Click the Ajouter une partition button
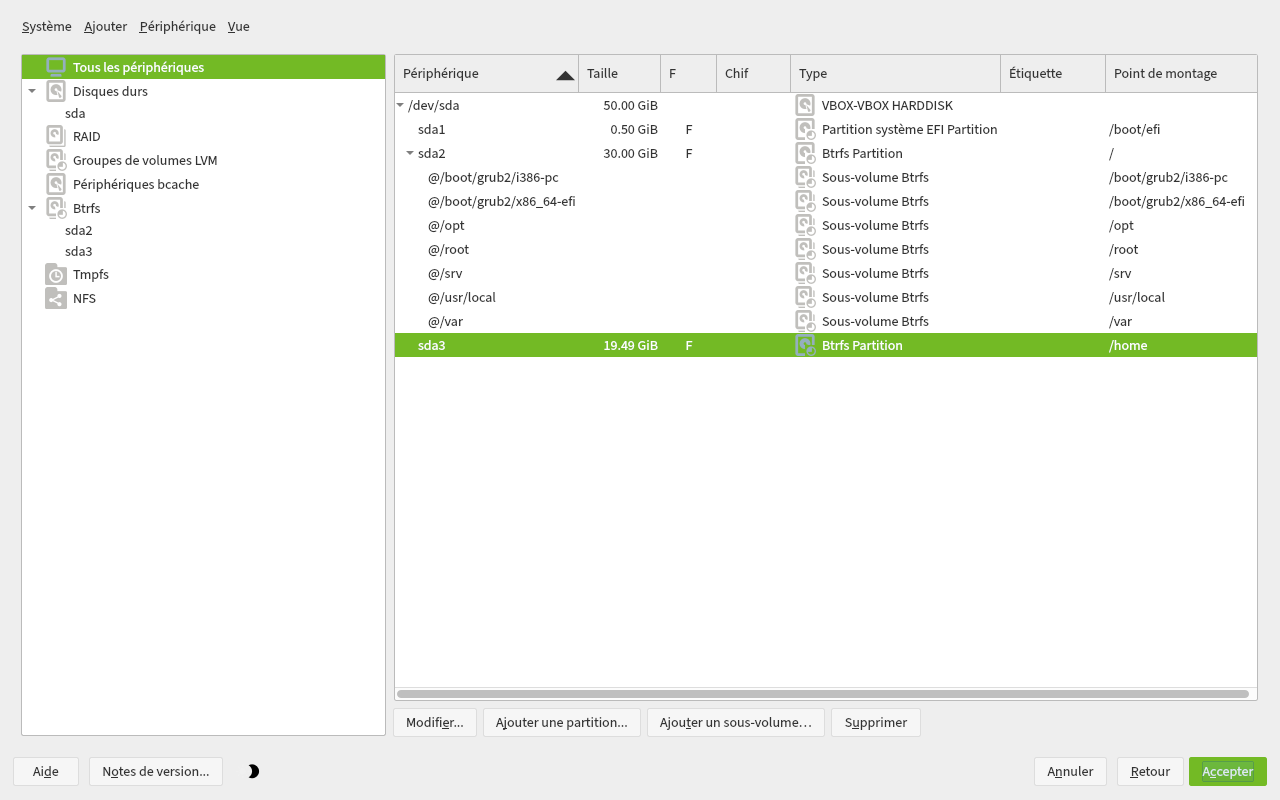 coord(561,722)
